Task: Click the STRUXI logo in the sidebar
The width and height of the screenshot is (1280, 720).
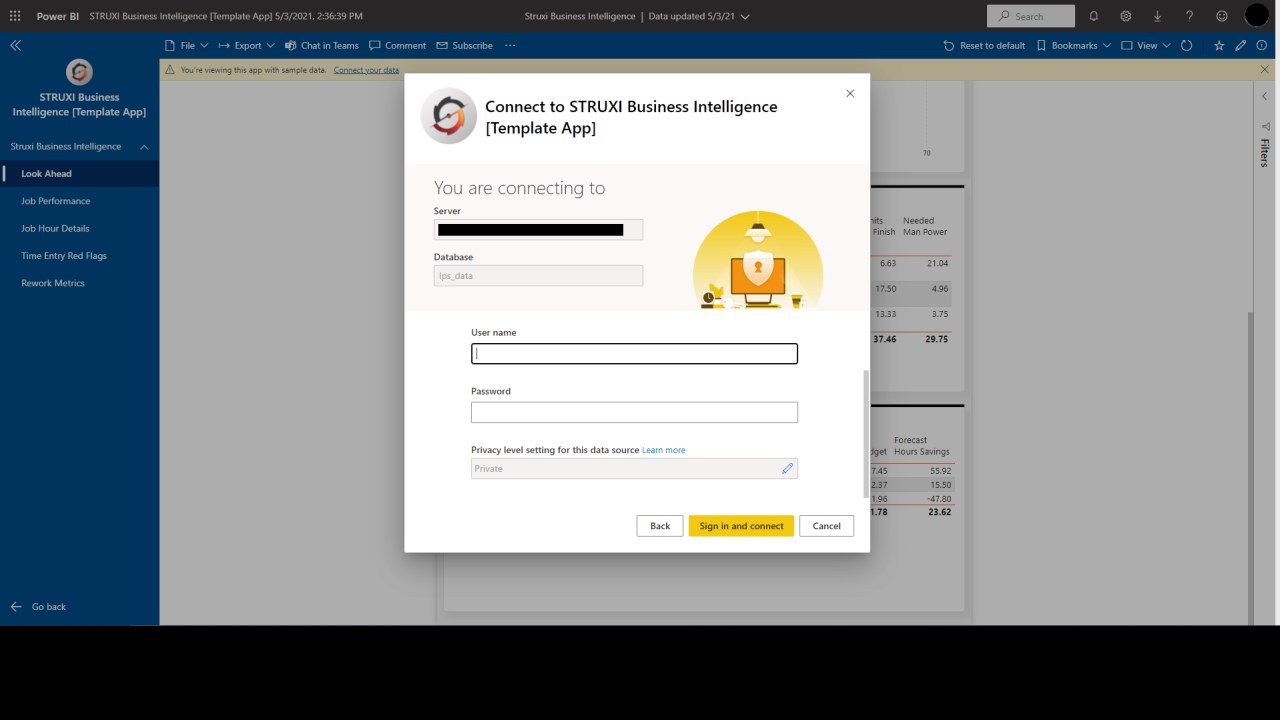Action: (79, 72)
